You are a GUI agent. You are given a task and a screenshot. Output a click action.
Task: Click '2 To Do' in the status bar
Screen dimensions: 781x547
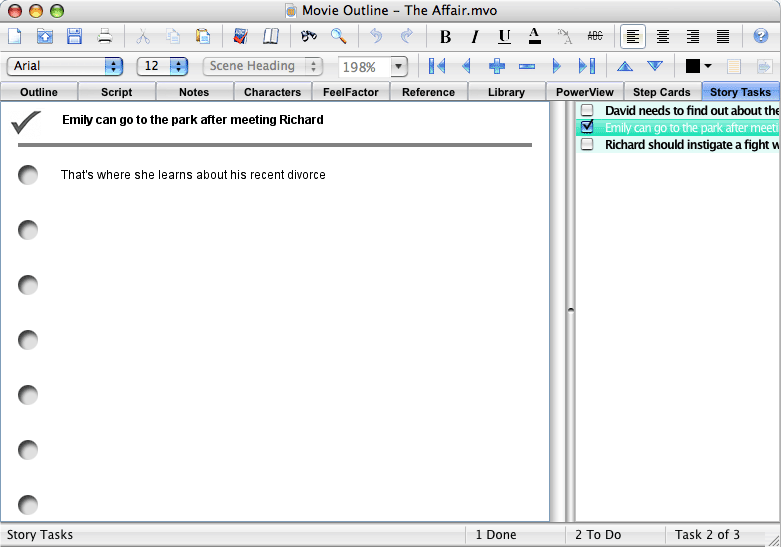pos(598,535)
